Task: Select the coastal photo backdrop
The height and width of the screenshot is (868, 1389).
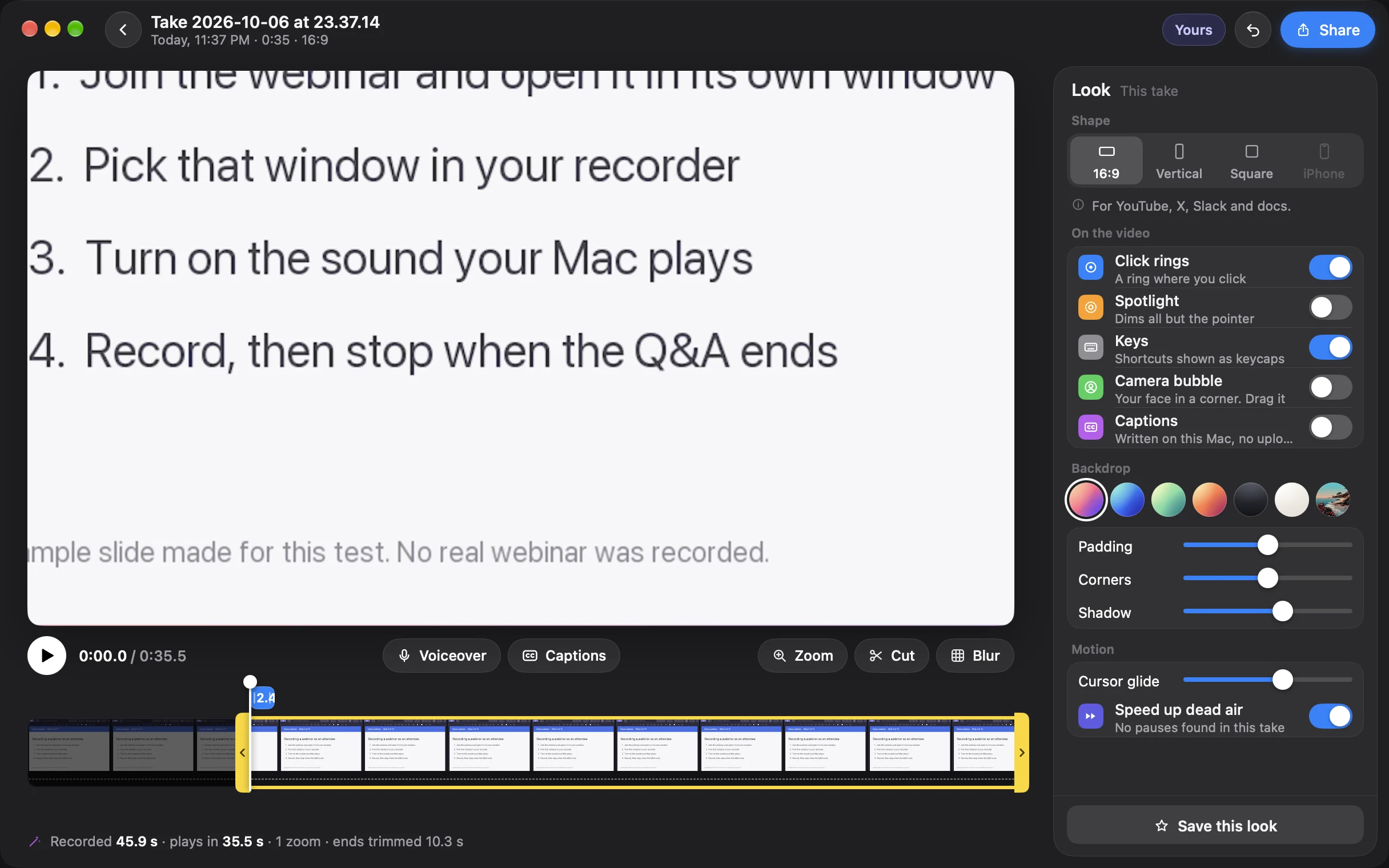Action: 1333,500
